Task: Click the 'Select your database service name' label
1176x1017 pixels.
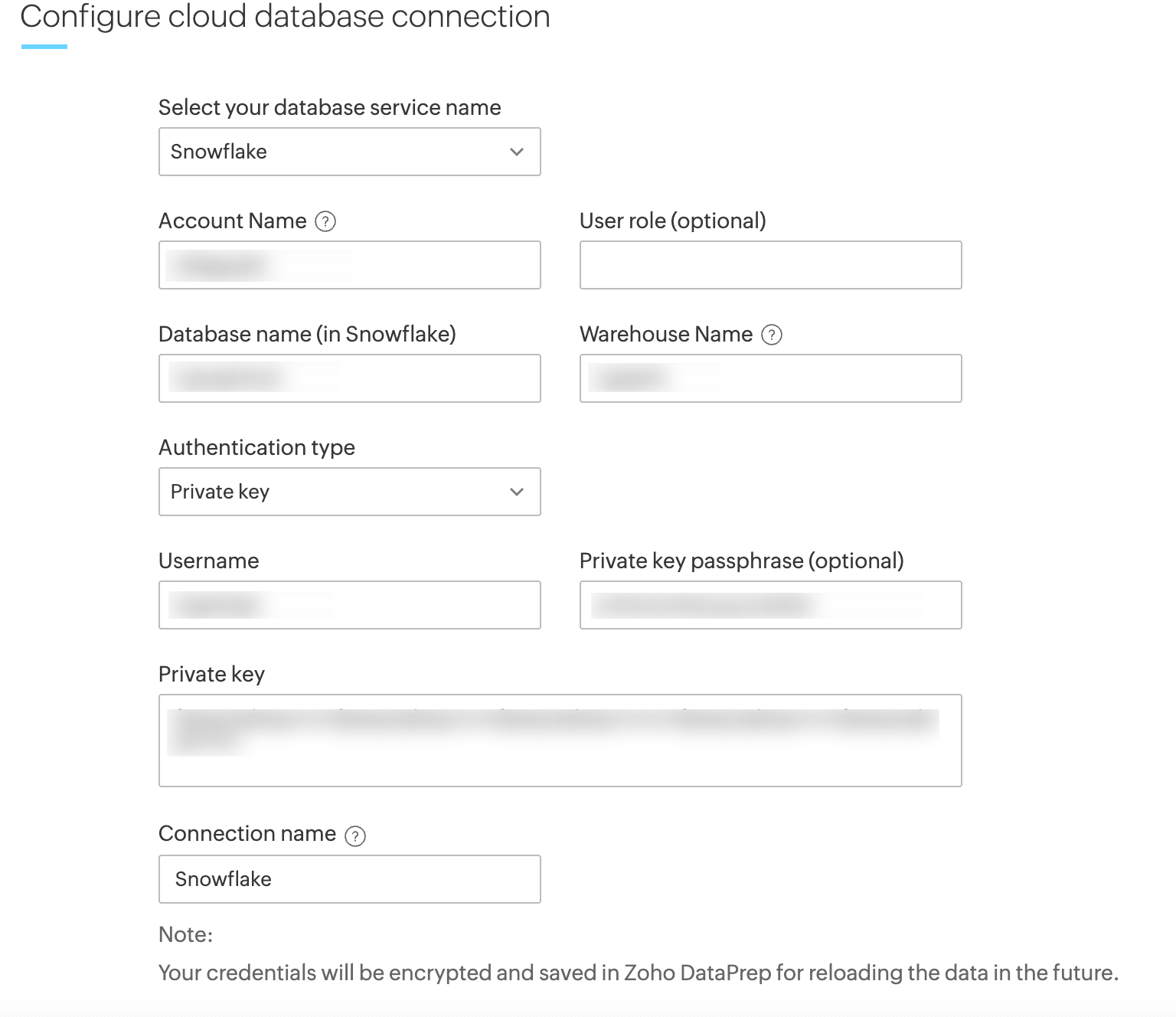Action: (x=329, y=107)
